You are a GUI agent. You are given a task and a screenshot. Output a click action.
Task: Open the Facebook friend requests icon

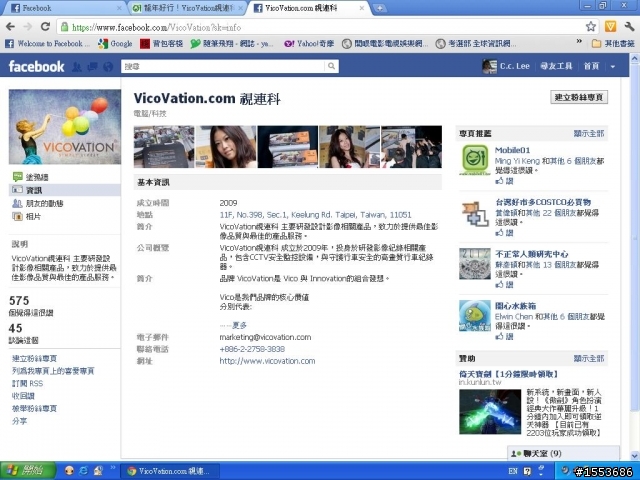(x=76, y=67)
